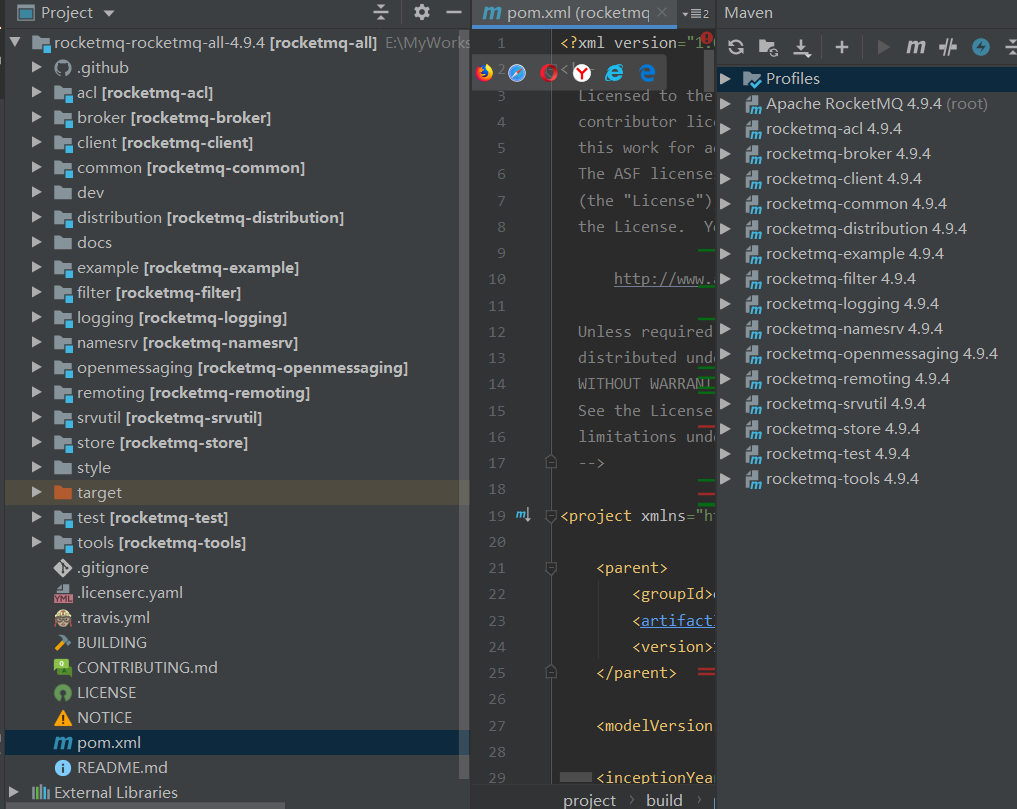Toggle Maven Offline Mode

[x=948, y=47]
